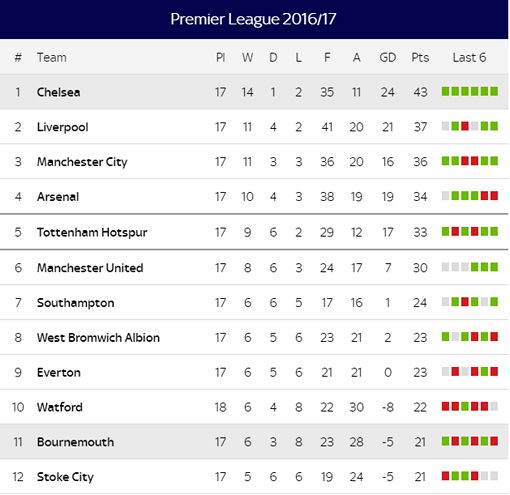Click the Tottenham Hotspur team name
Viewport: 510px width, 495px height.
pos(92,232)
